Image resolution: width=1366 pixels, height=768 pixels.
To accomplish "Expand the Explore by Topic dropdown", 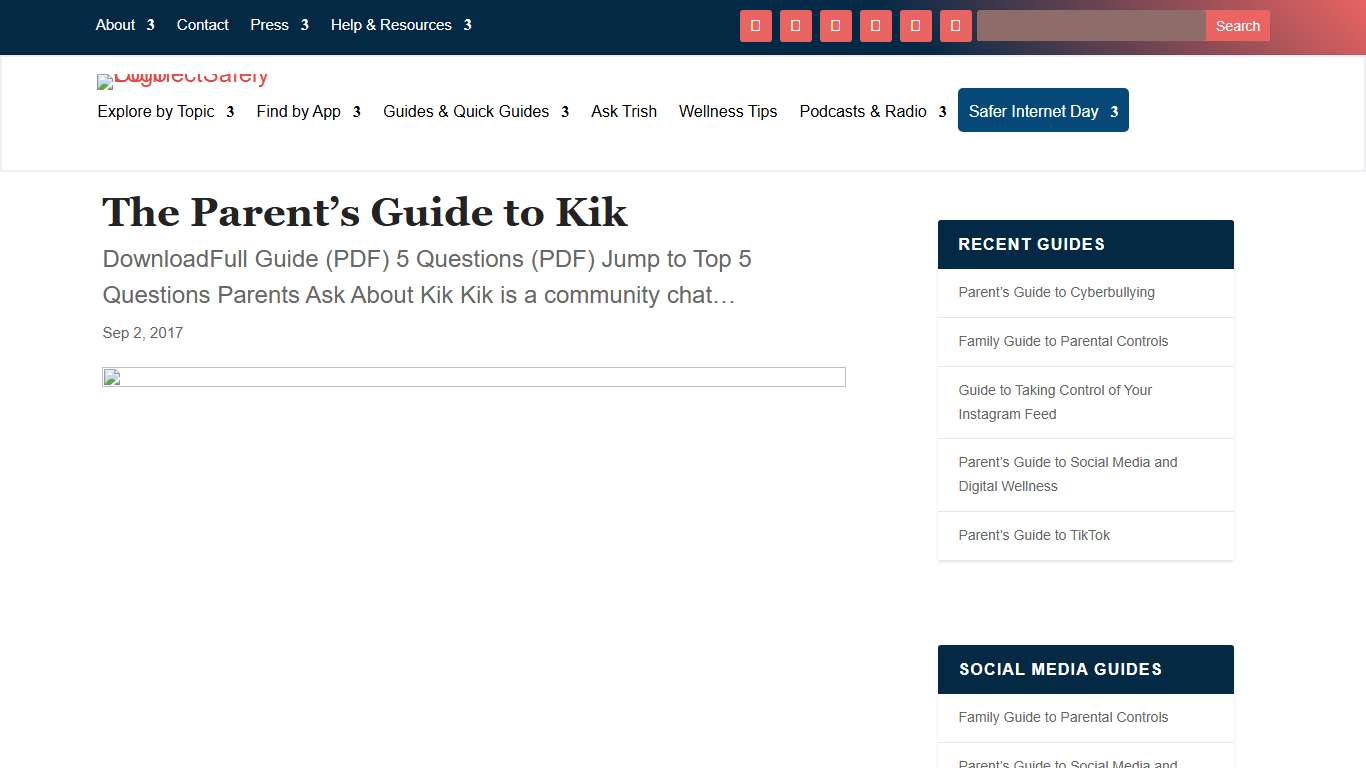I will click(157, 112).
